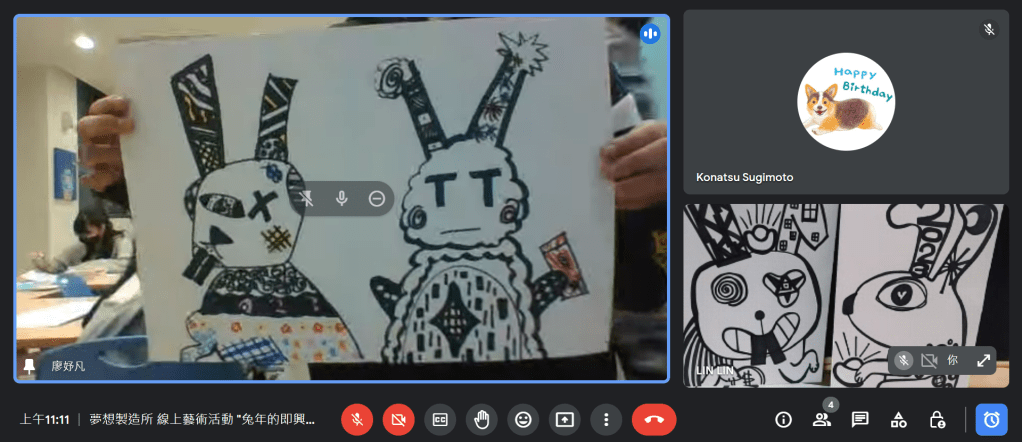Click the present screen button
The width and height of the screenshot is (1022, 442).
coord(564,419)
